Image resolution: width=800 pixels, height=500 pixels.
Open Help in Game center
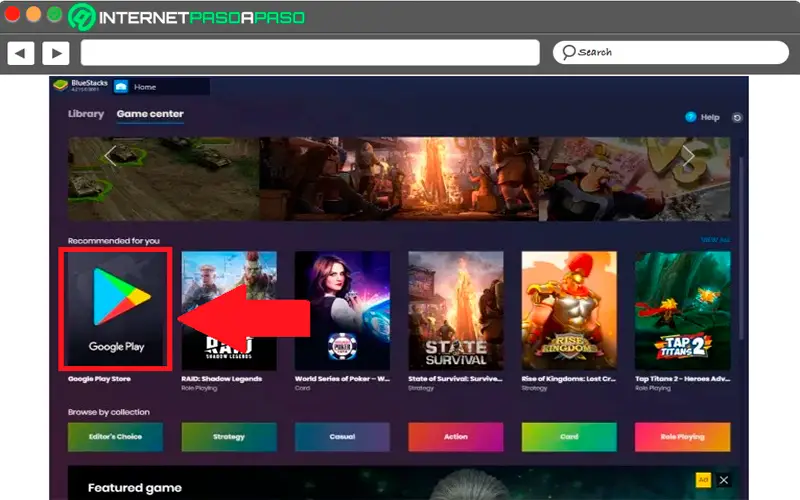[x=710, y=117]
